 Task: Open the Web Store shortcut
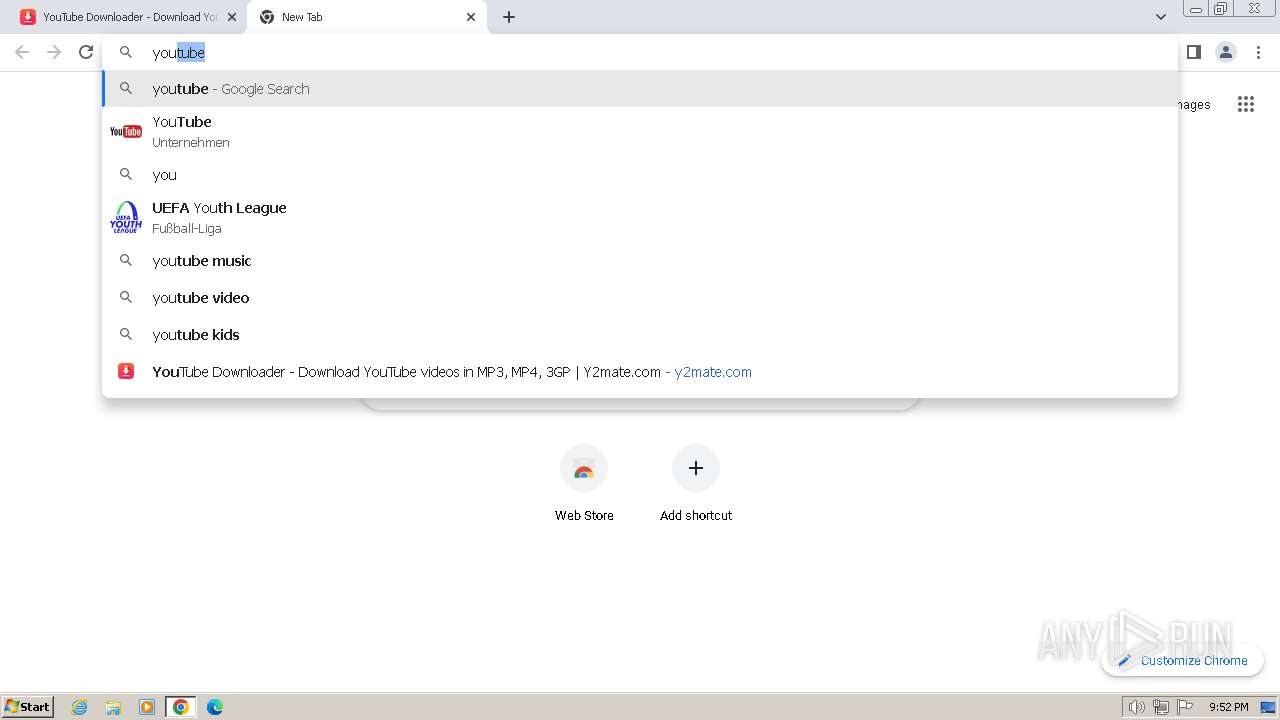(x=584, y=484)
